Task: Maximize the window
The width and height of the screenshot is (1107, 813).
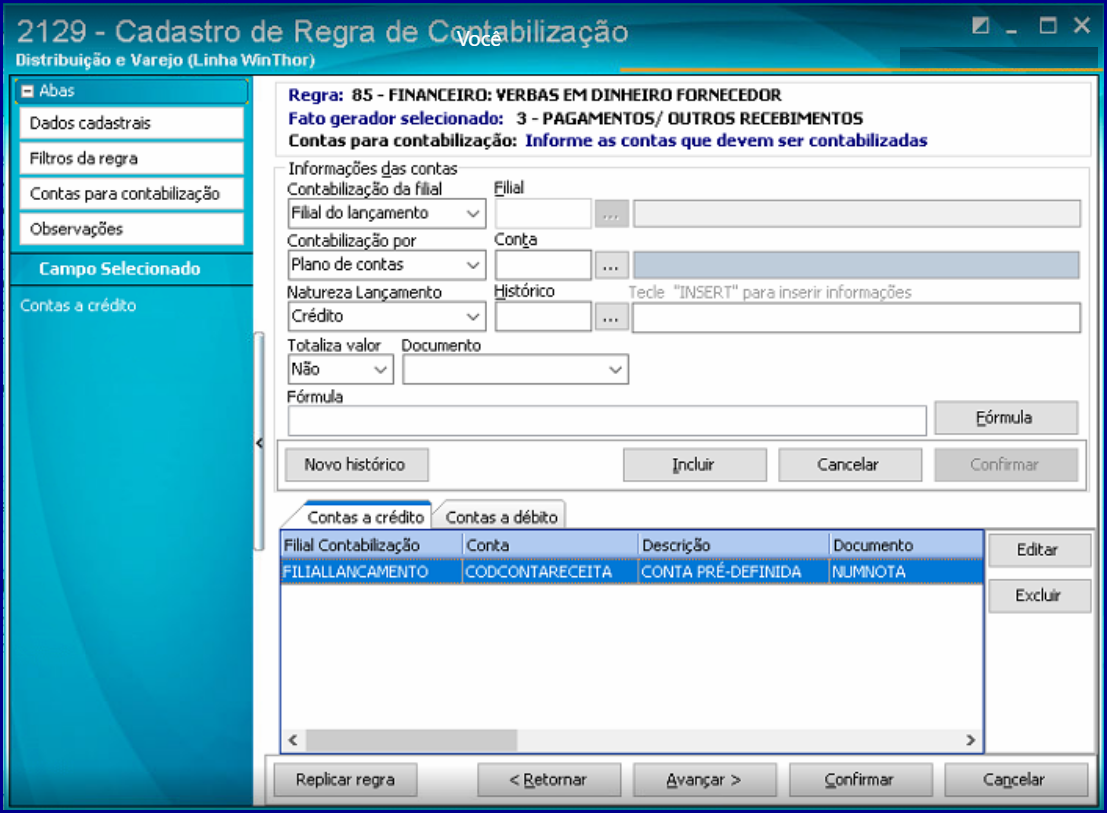Action: 1048,26
